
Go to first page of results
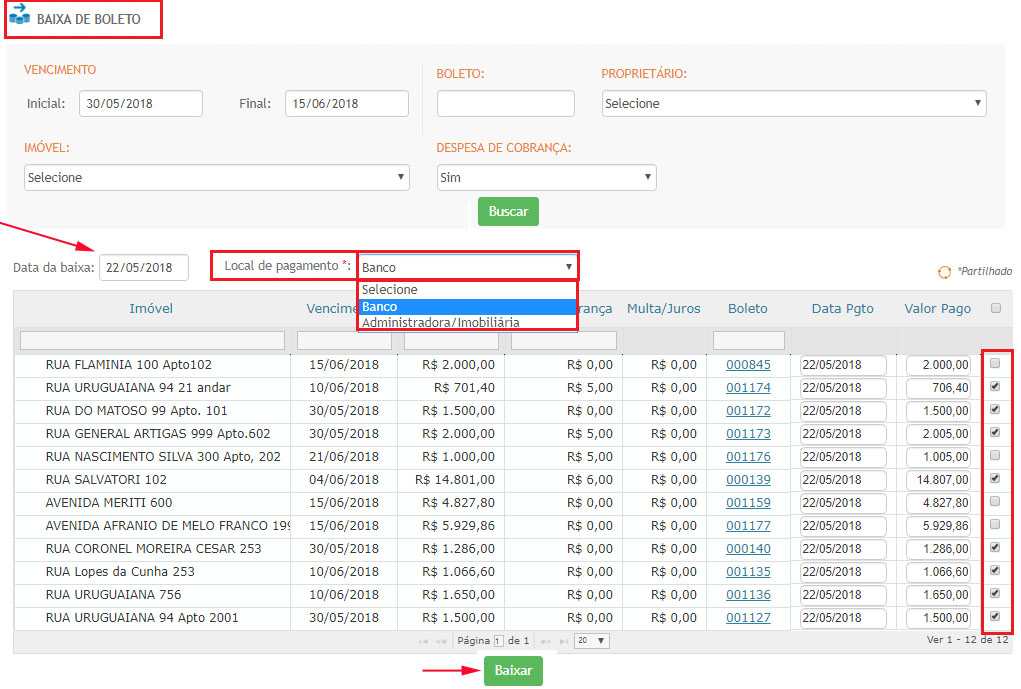pyautogui.click(x=424, y=641)
